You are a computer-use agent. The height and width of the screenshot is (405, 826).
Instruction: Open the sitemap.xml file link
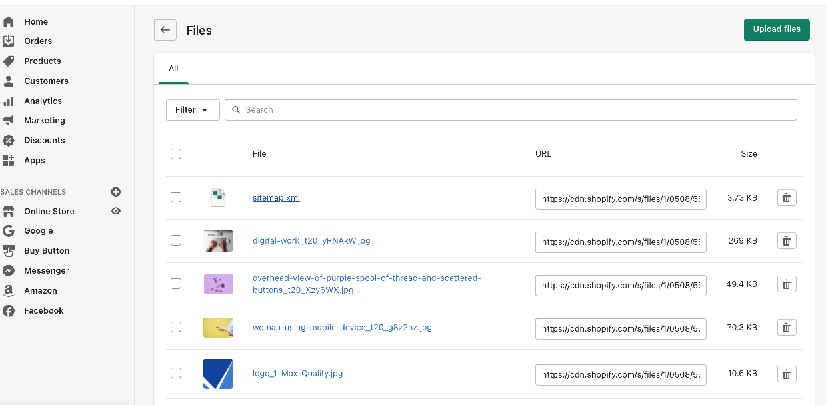275,198
